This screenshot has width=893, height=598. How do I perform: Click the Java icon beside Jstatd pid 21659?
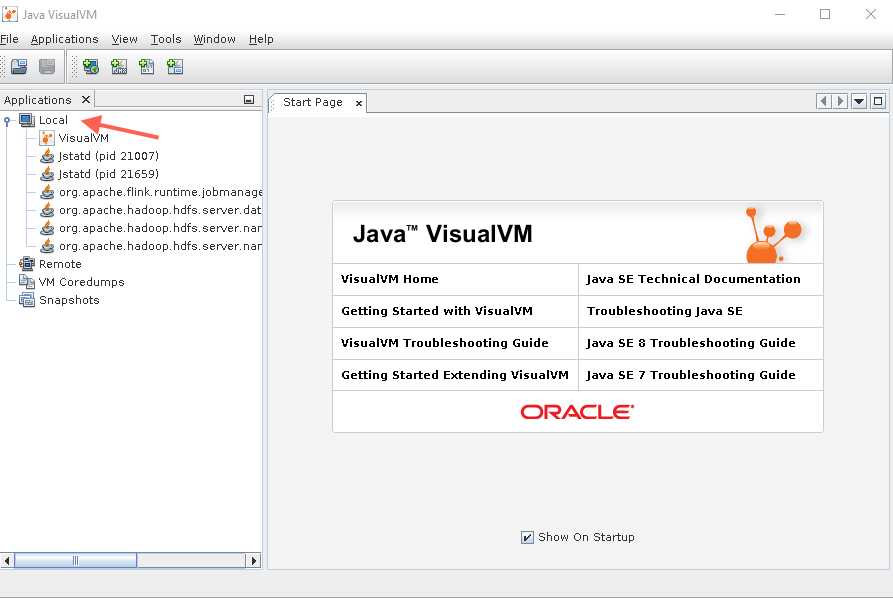(x=47, y=174)
